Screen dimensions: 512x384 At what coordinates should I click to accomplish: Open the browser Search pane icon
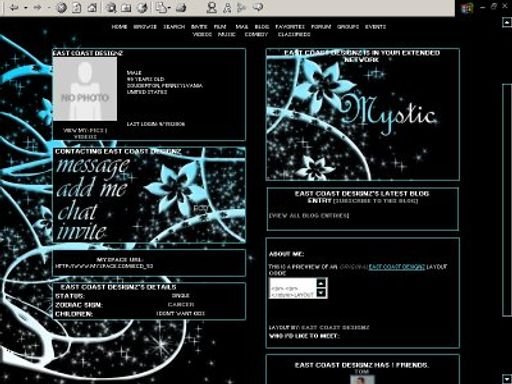coord(111,8)
